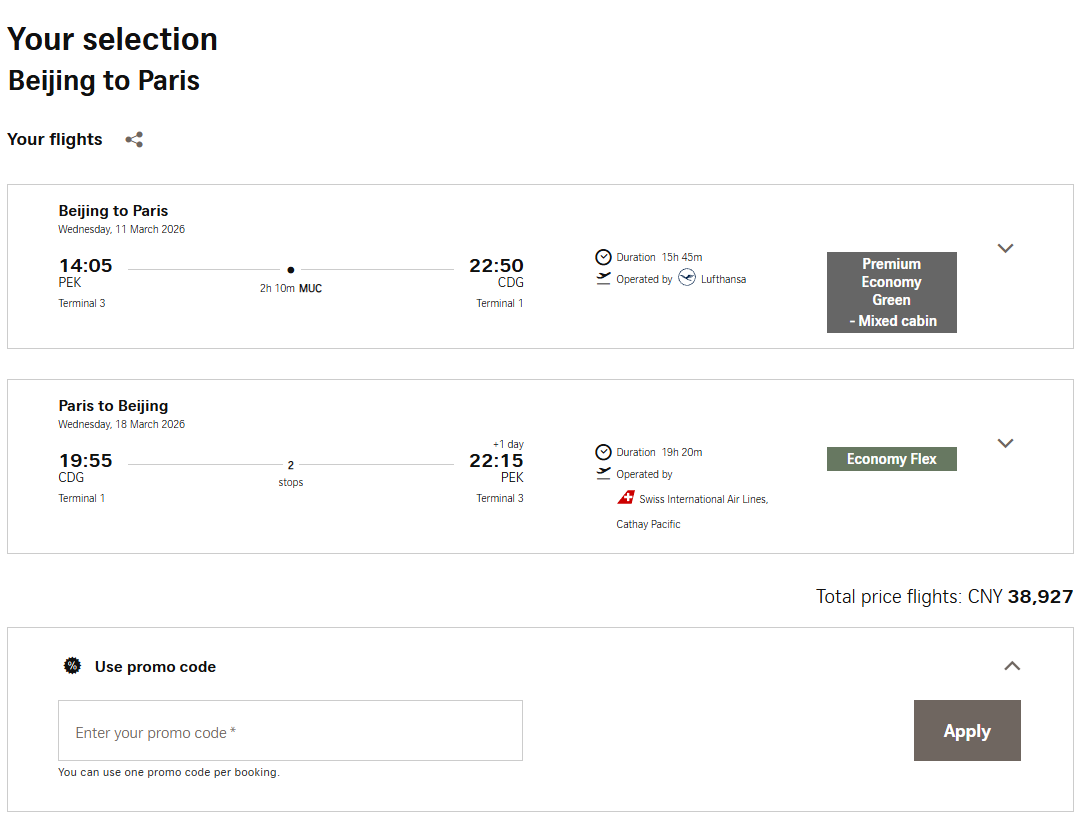Click the Lufthansa crane logo

coord(687,278)
